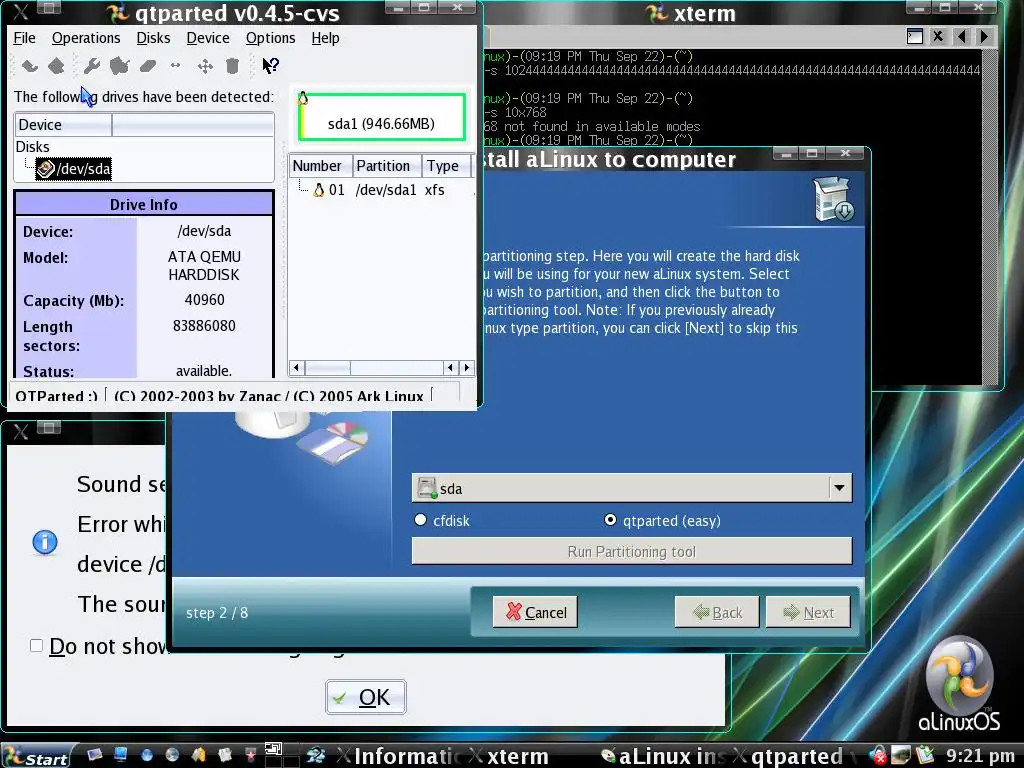This screenshot has height=768, width=1024.
Task: Click the Resize double-arrow icon in qtparted
Action: coord(175,65)
